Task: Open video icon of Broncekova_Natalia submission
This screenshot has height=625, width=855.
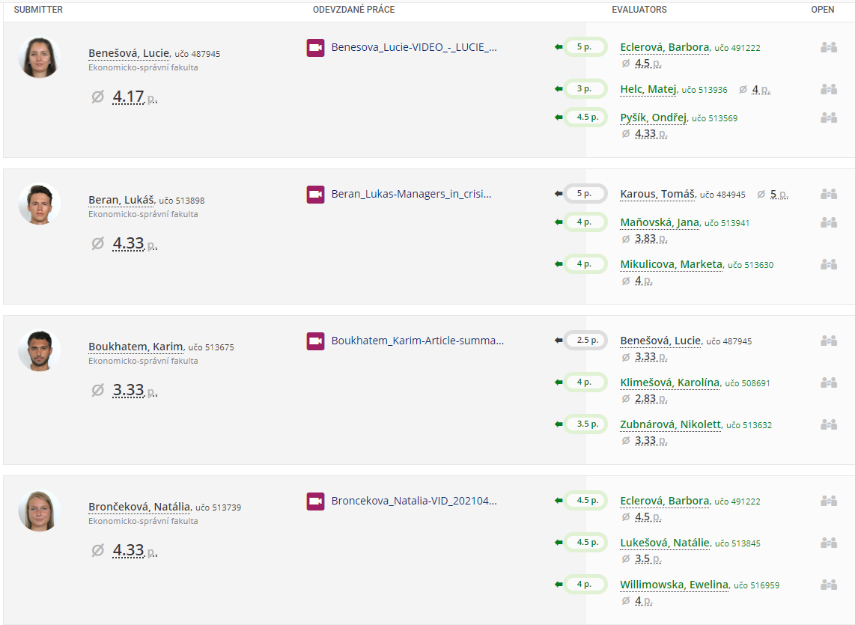Action: (x=315, y=500)
